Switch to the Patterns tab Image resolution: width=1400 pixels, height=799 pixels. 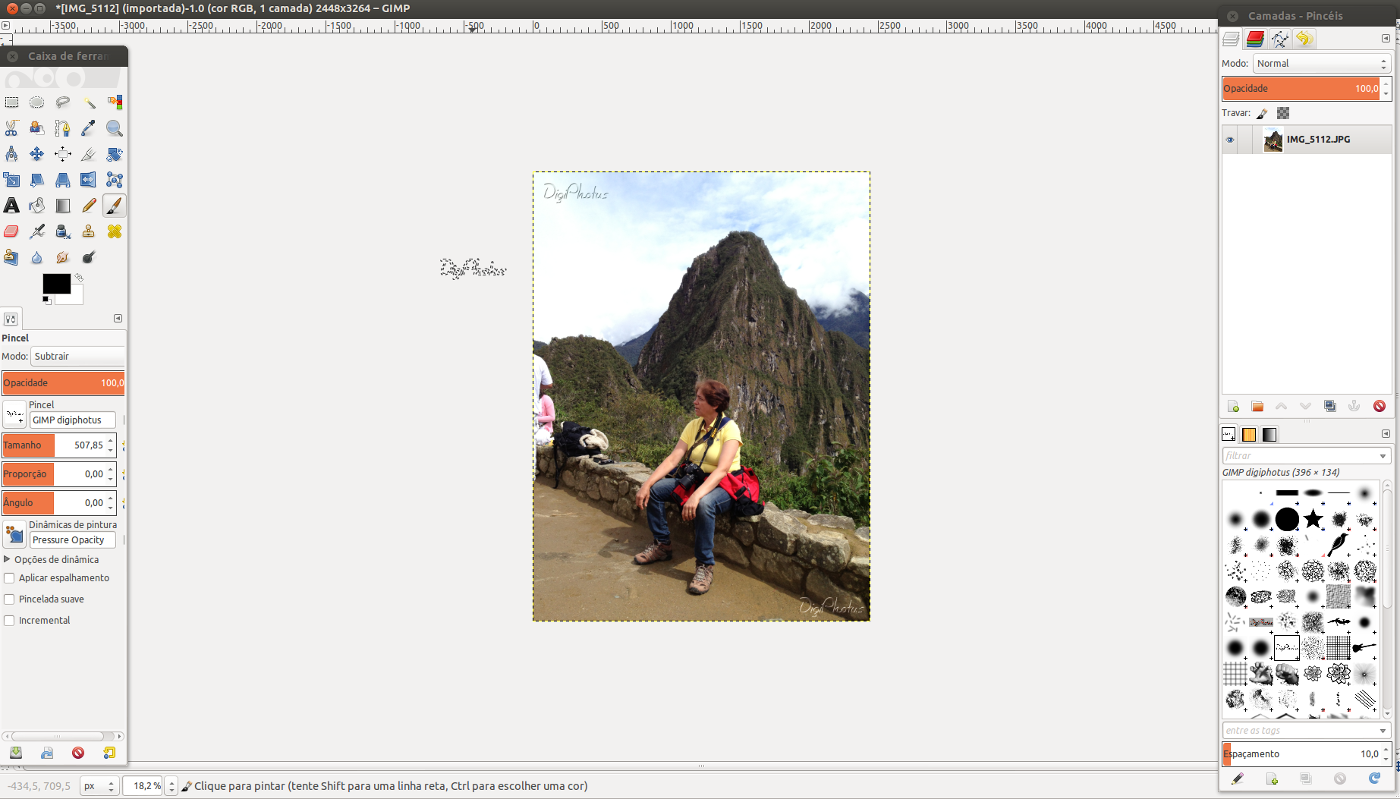[1249, 435]
